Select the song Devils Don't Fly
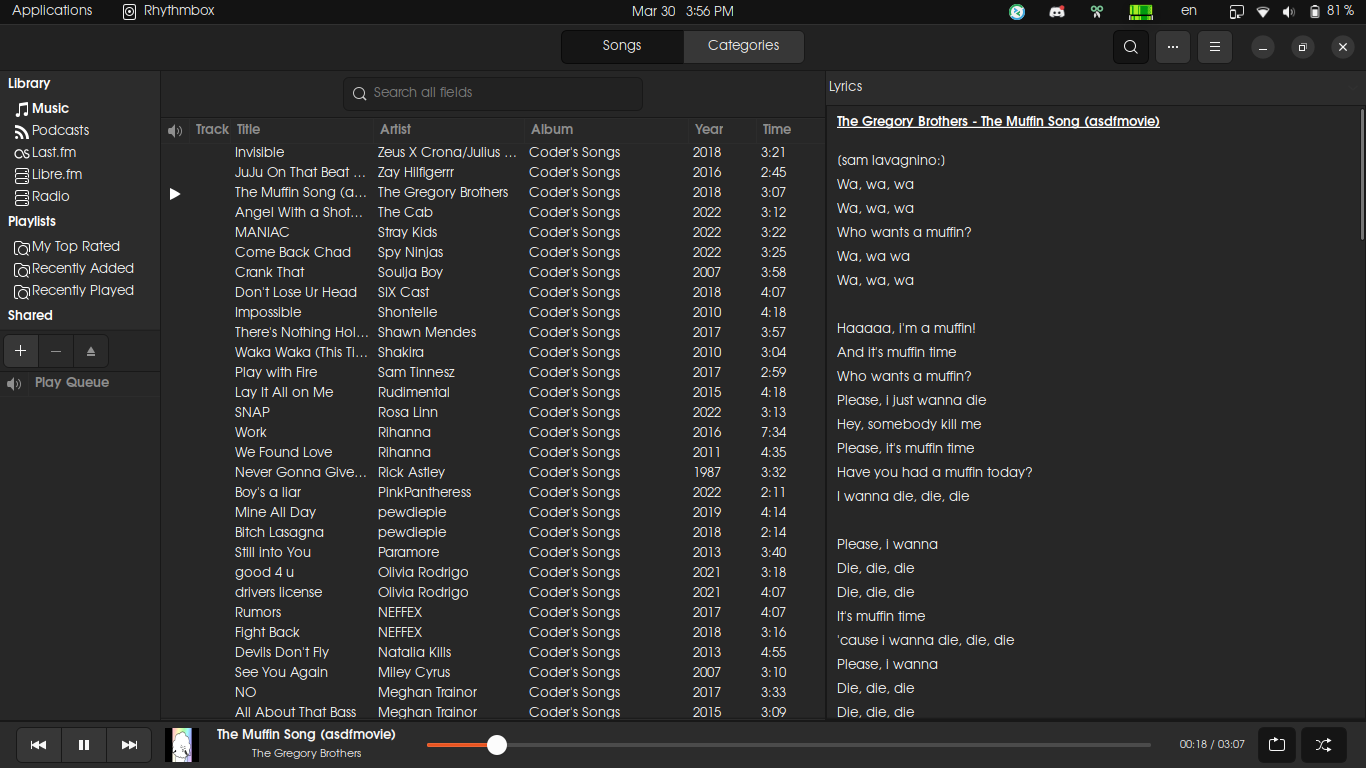This screenshot has width=1366, height=768. (282, 652)
